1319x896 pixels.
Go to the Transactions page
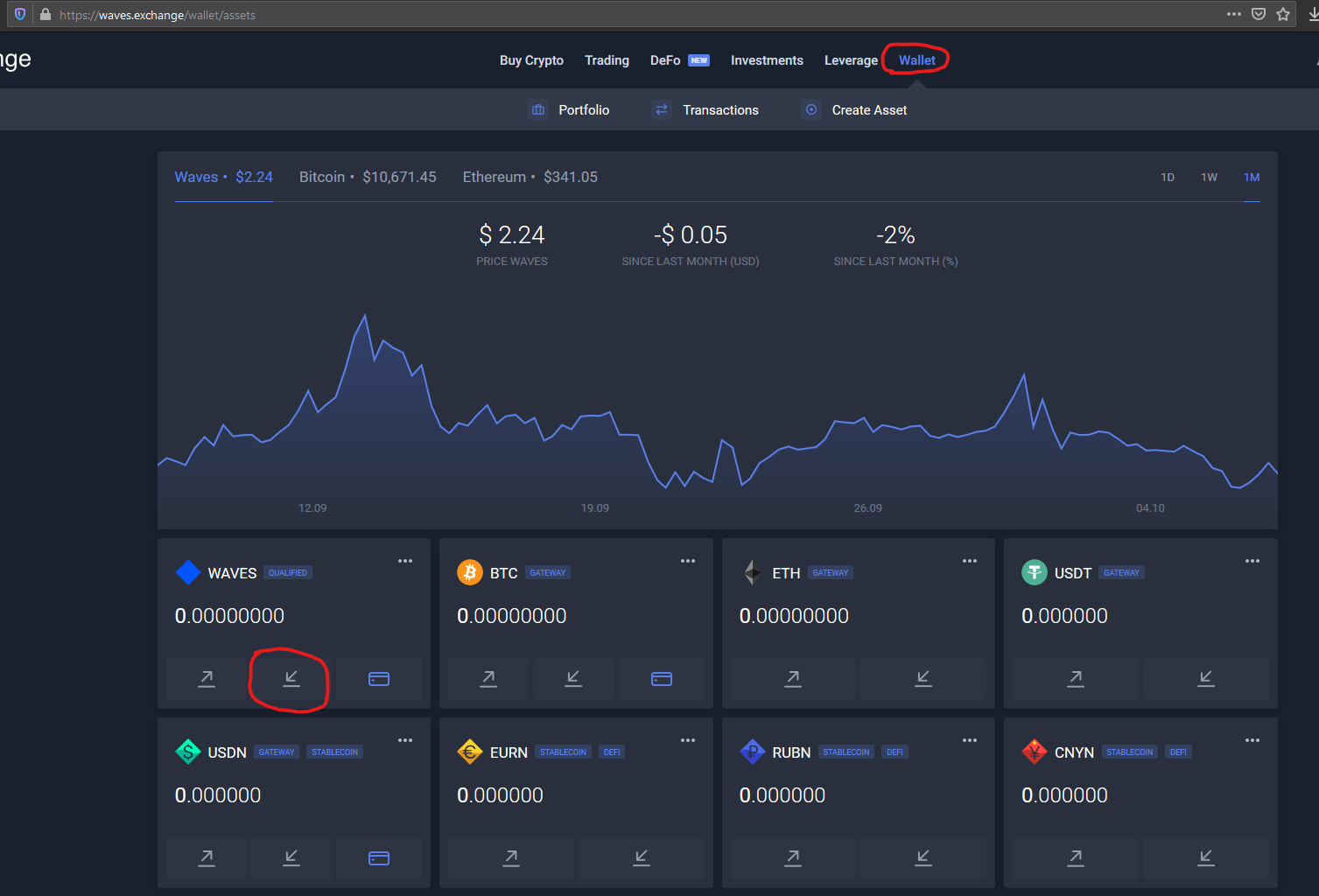click(719, 110)
